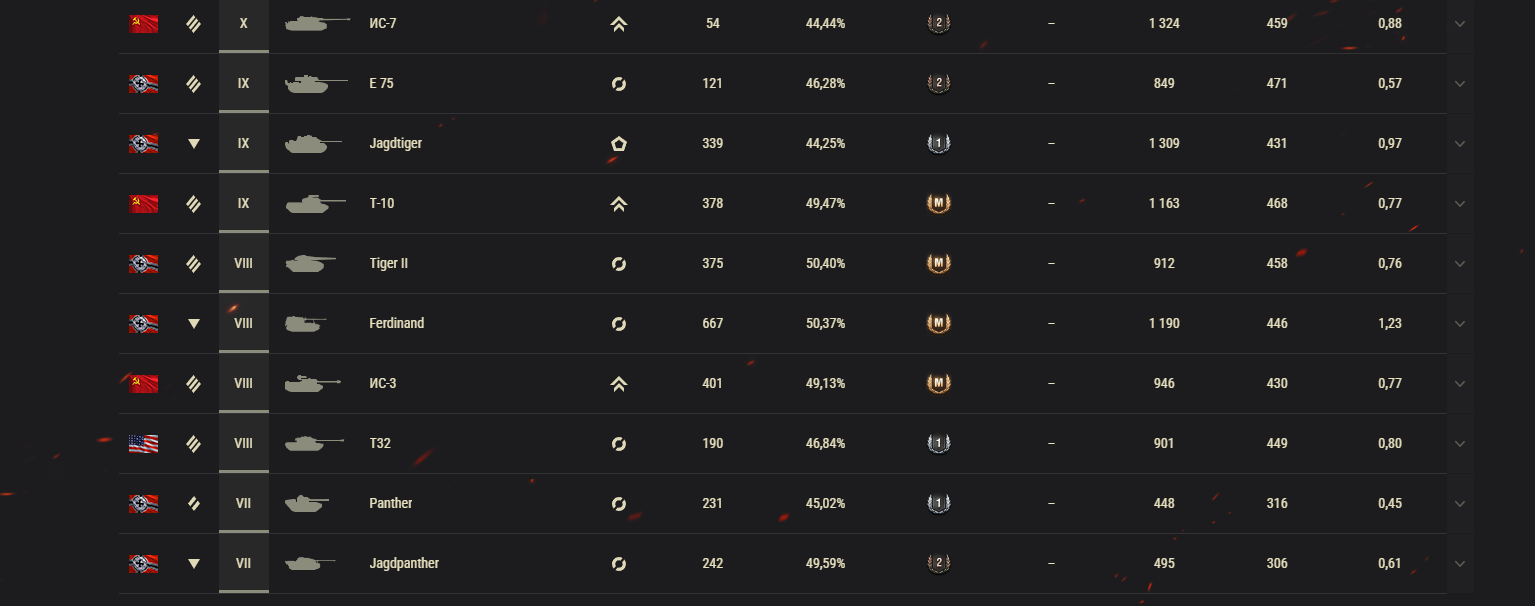Open the Tiger II vehicle name link

pyautogui.click(x=388, y=264)
